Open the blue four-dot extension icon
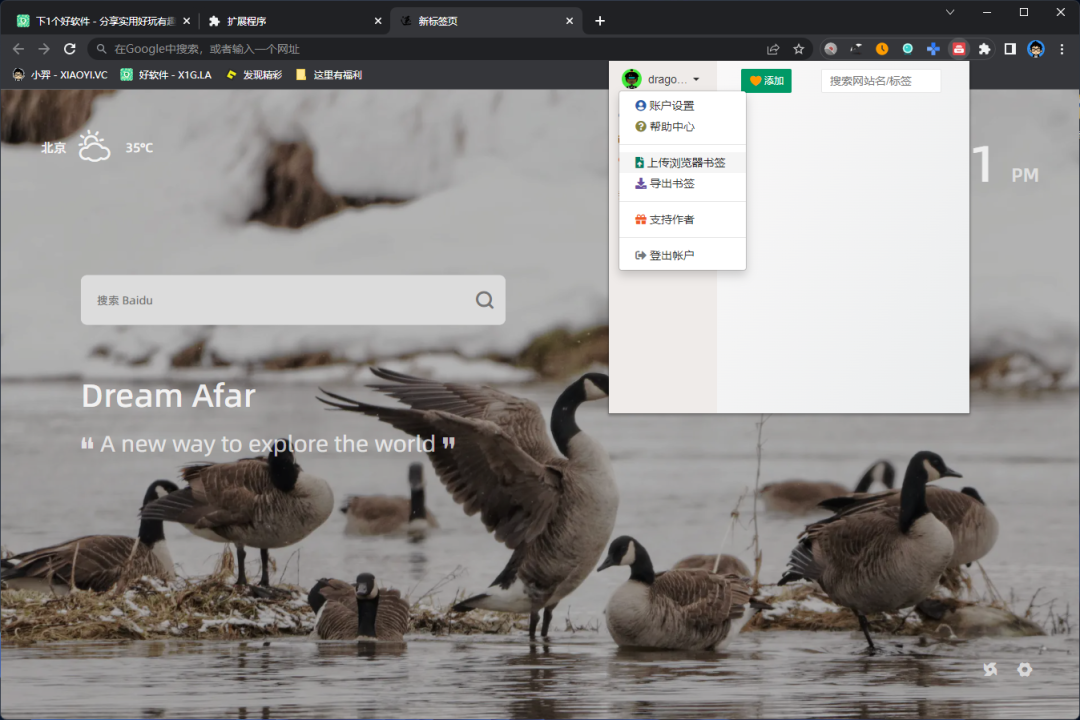The image size is (1080, 720). [933, 49]
